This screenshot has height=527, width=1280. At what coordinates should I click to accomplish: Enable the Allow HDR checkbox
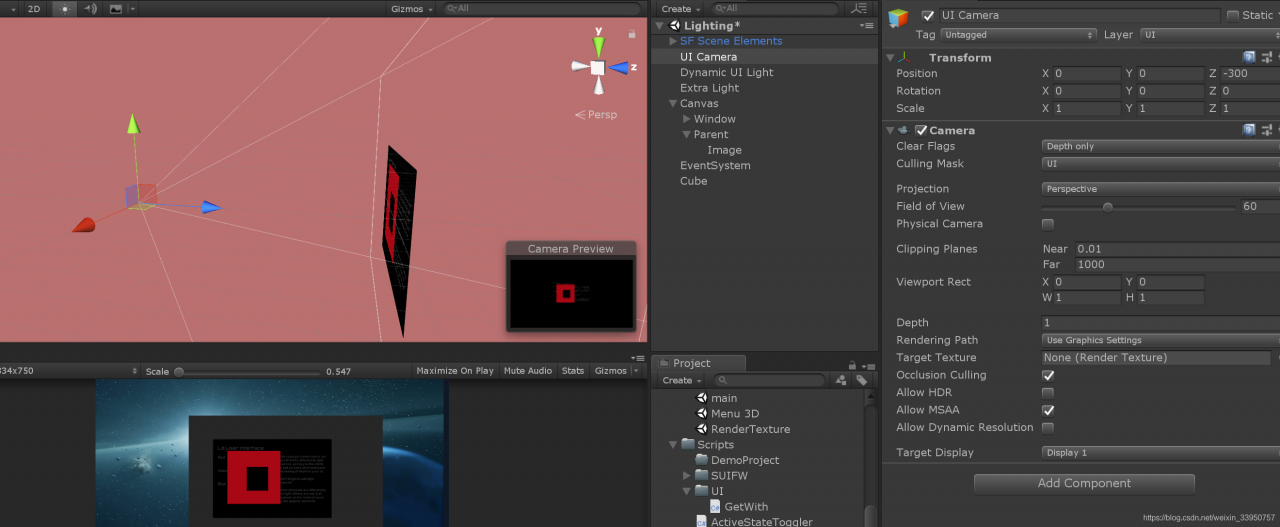point(1048,393)
